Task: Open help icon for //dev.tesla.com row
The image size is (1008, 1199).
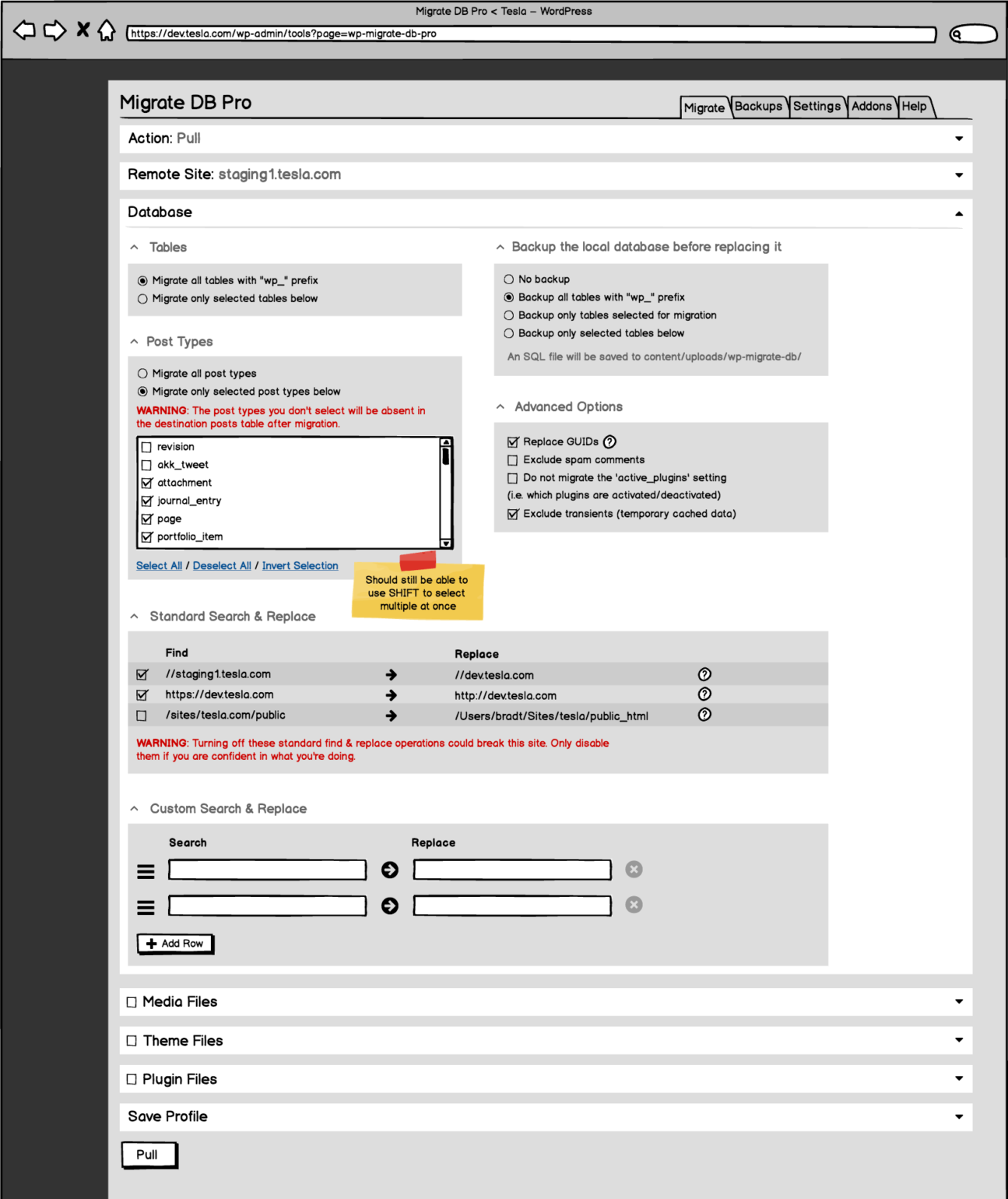Action: 704,674
